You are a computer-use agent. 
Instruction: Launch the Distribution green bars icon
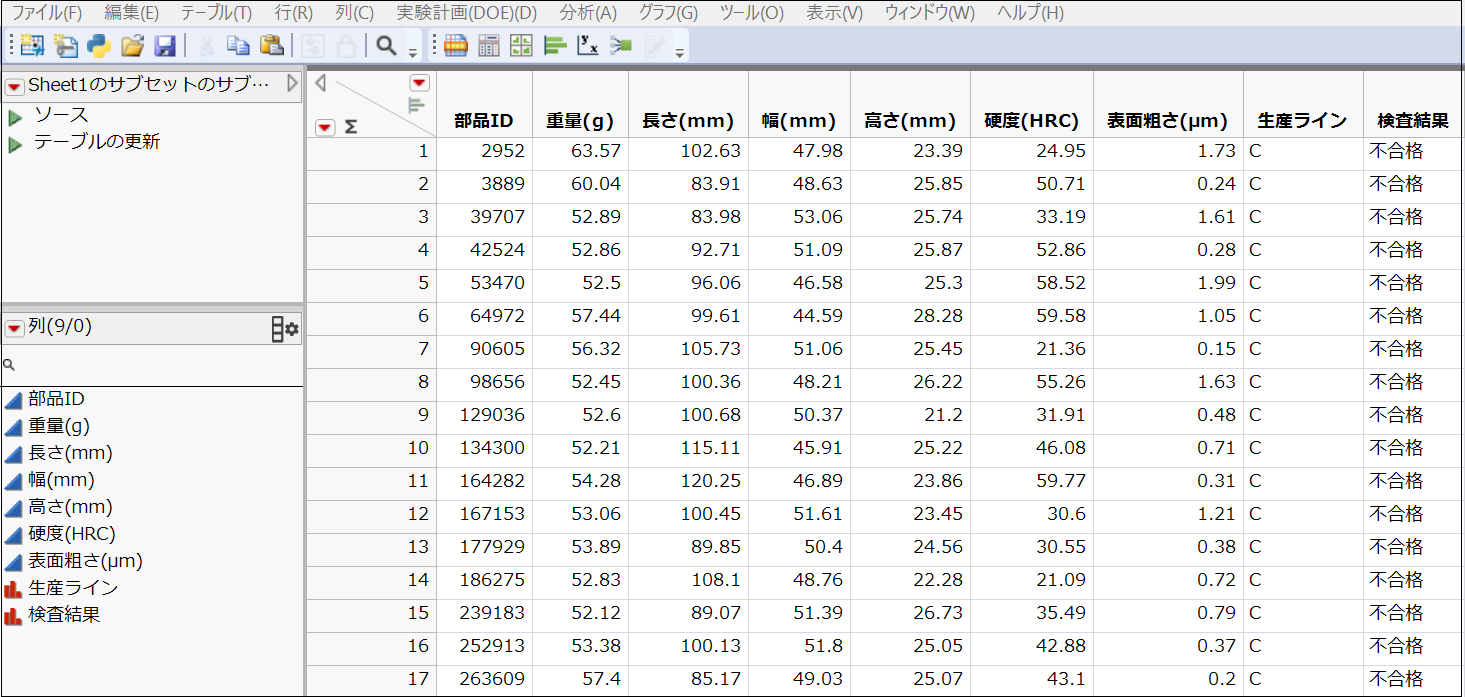tap(555, 45)
